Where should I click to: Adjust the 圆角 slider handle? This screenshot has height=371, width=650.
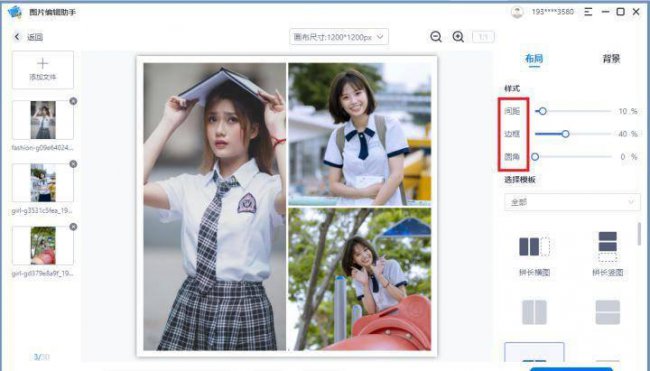(x=535, y=157)
